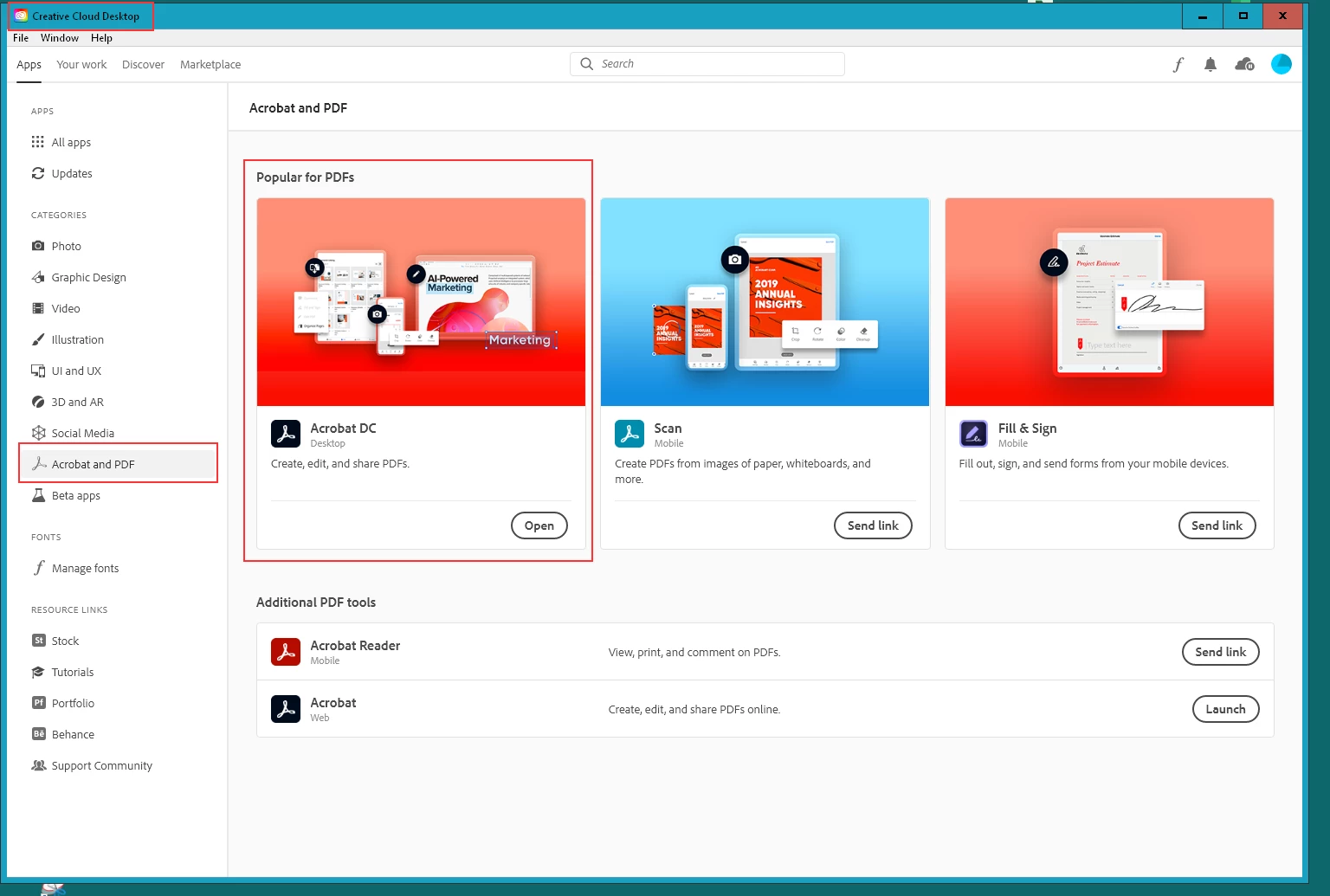Send link for Acrobat Reader
This screenshot has height=896, width=1330.
tap(1221, 652)
